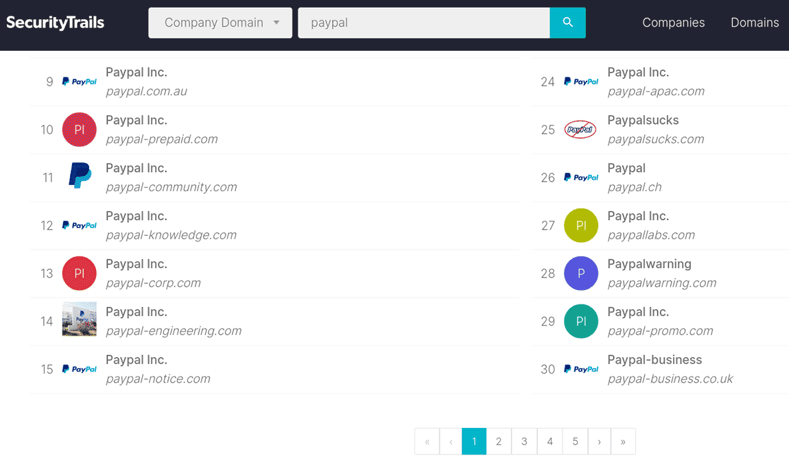Screen dimensions: 789x469
Task: Click PayPal logo for paypal-apac.com
Action: (581, 82)
